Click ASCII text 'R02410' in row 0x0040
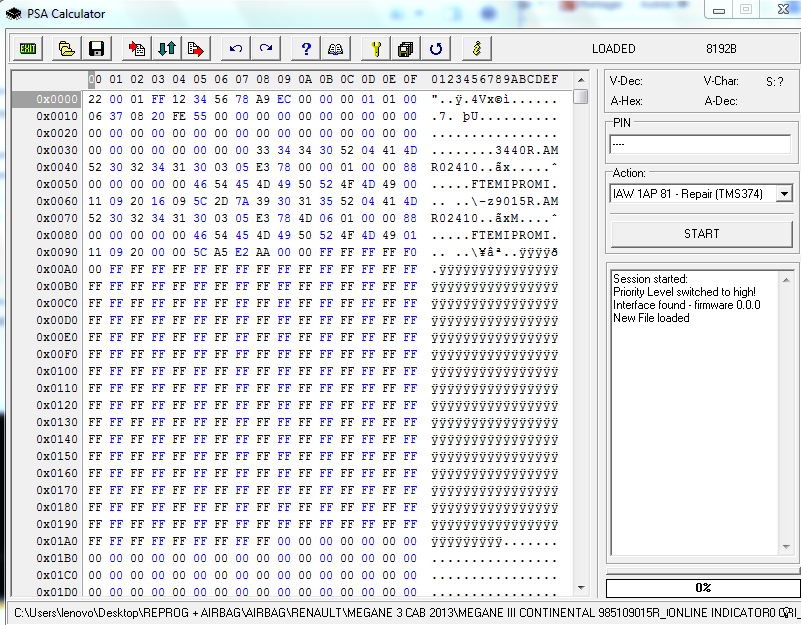Screen dimensions: 801x625 (x=455, y=167)
